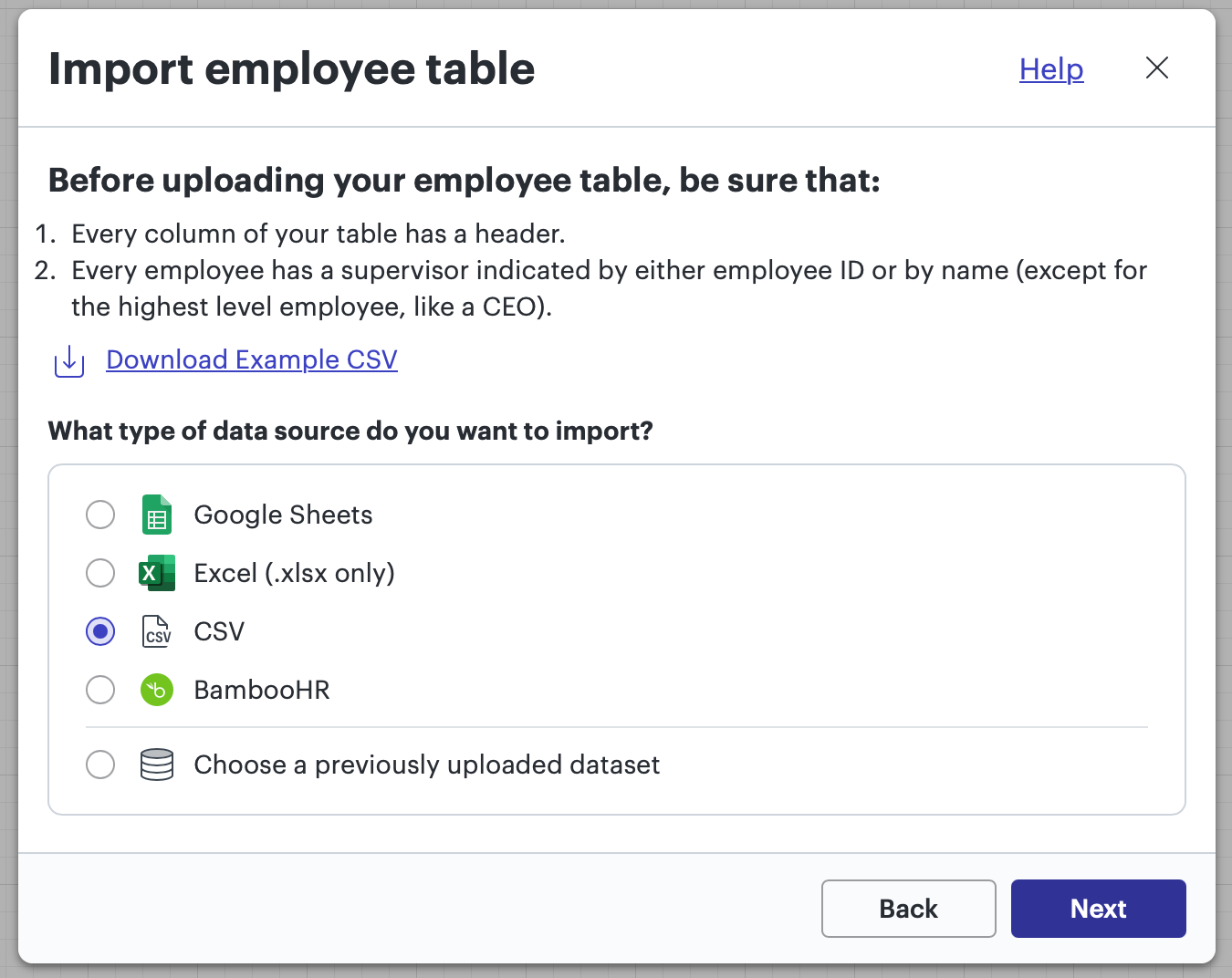Viewport: 1232px width, 978px height.
Task: Open the Help link
Action: click(x=1050, y=68)
